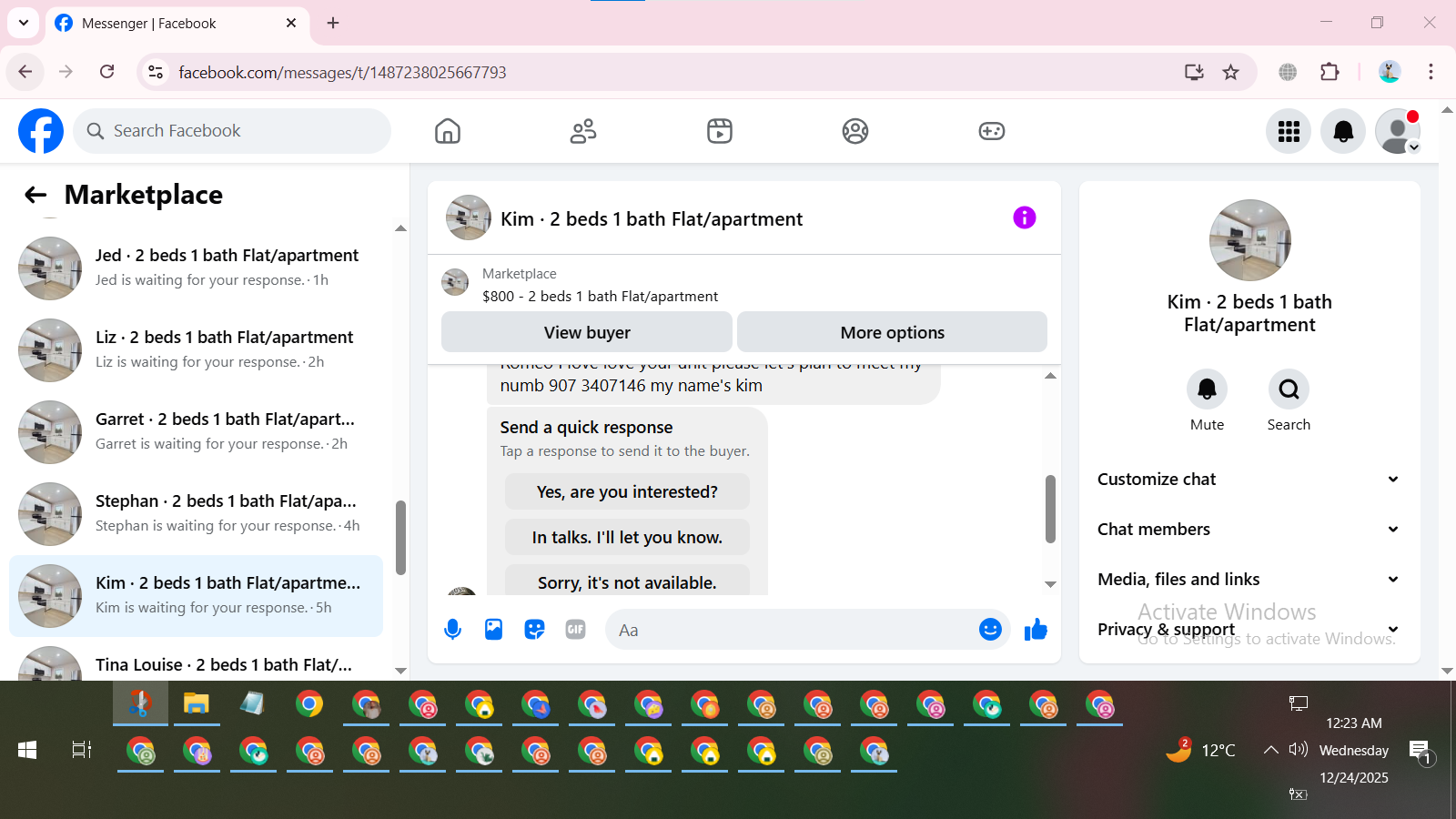This screenshot has width=1456, height=819.
Task: Click the Facebook logo icon
Action: tap(41, 131)
